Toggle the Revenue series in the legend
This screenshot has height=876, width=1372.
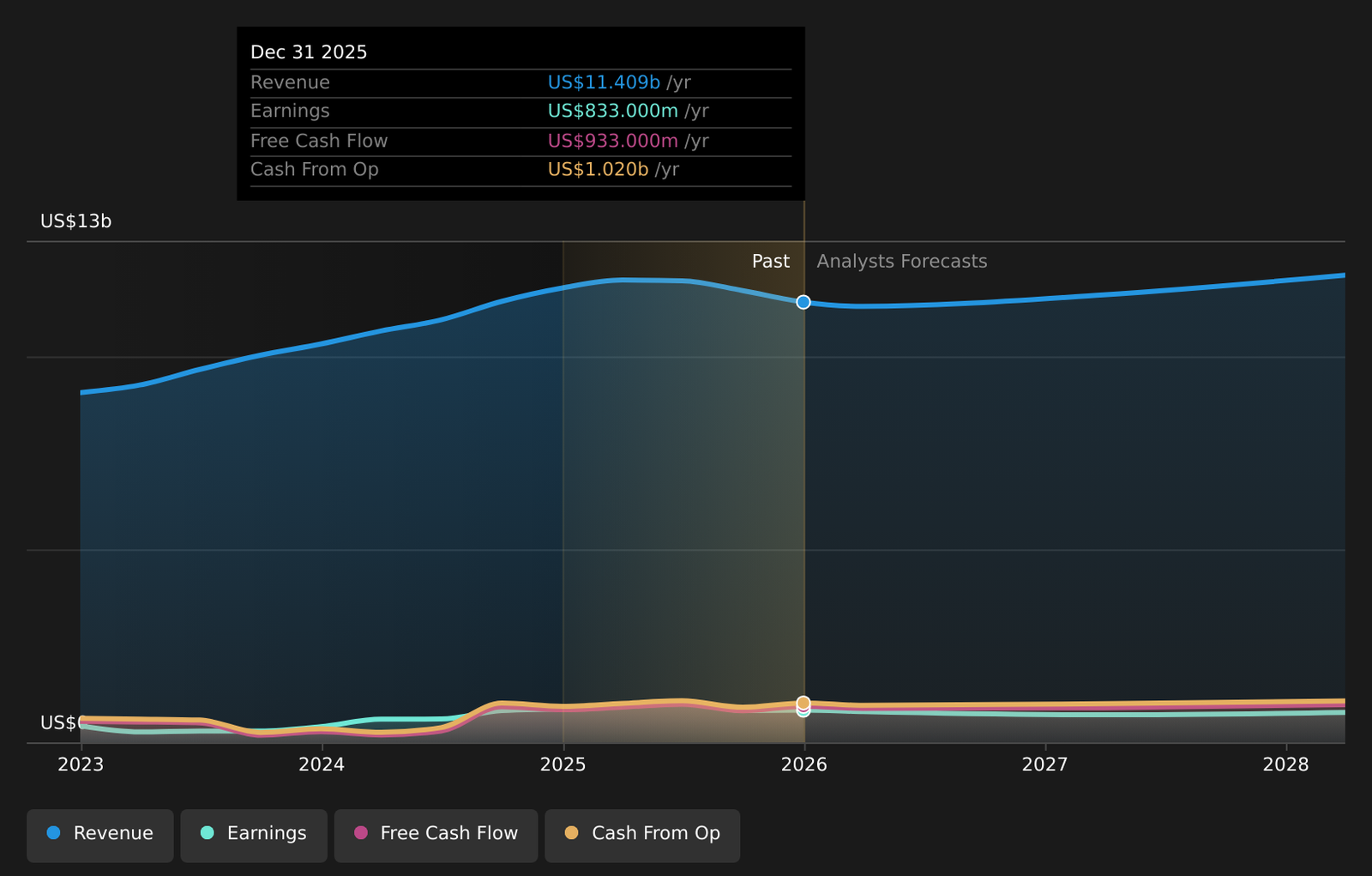pos(100,835)
